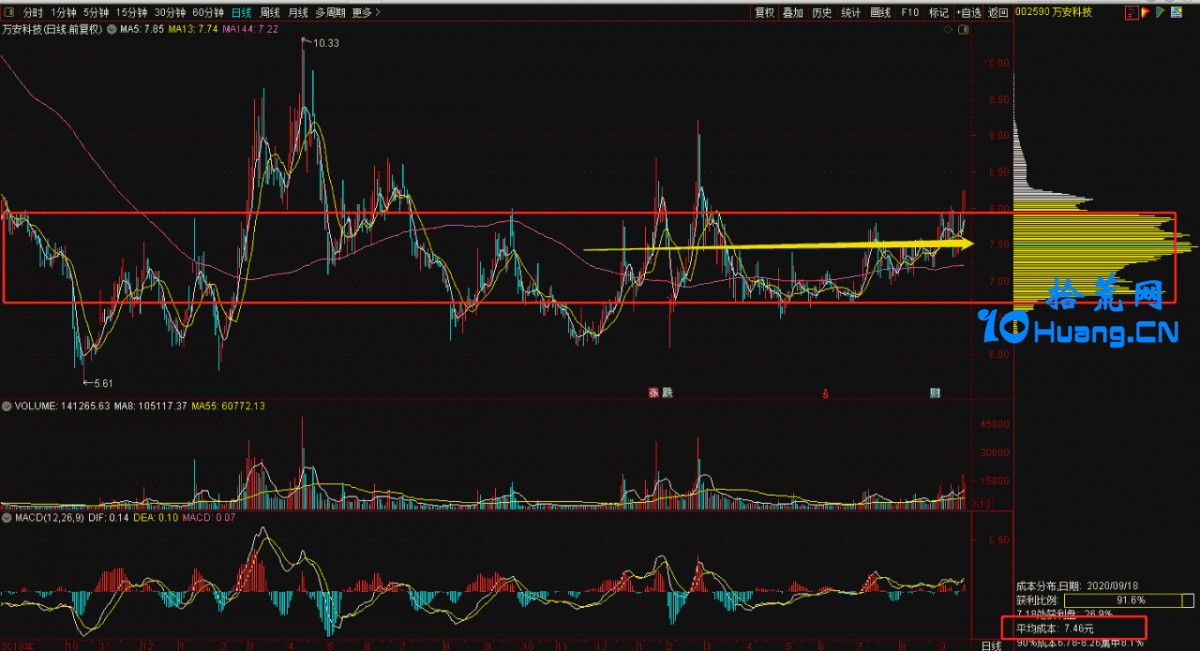Screen dimensions: 1200x651
Task: Select the 15分钟 period
Action: [131, 13]
